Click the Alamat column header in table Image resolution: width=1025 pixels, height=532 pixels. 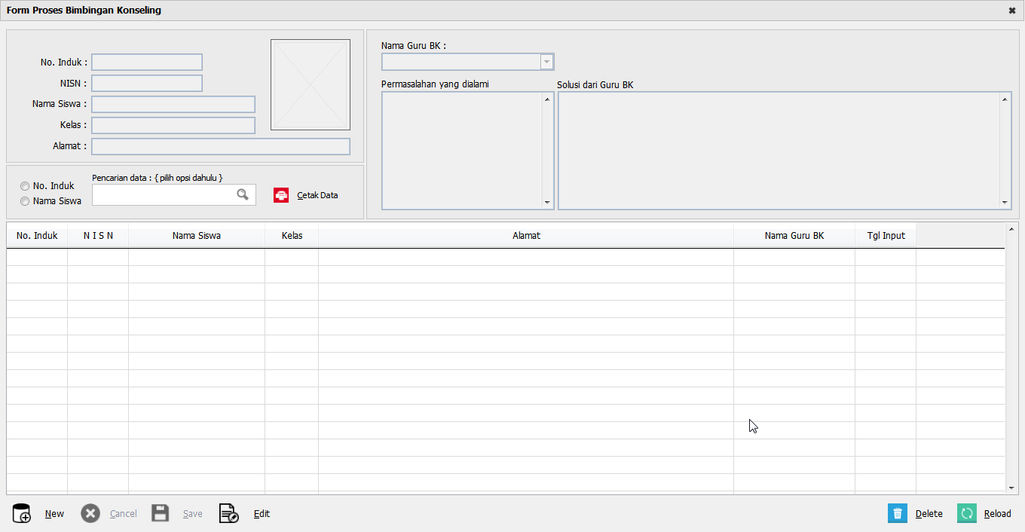click(526, 236)
